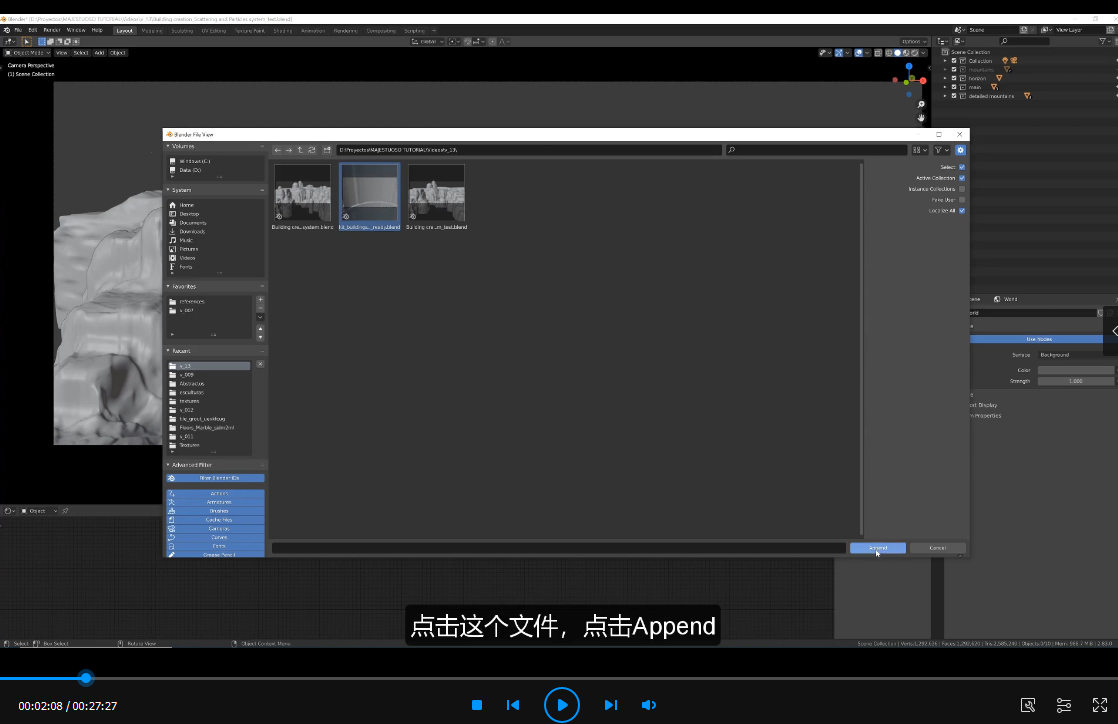Create new folder in File View
The height and width of the screenshot is (724, 1118).
tap(327, 150)
